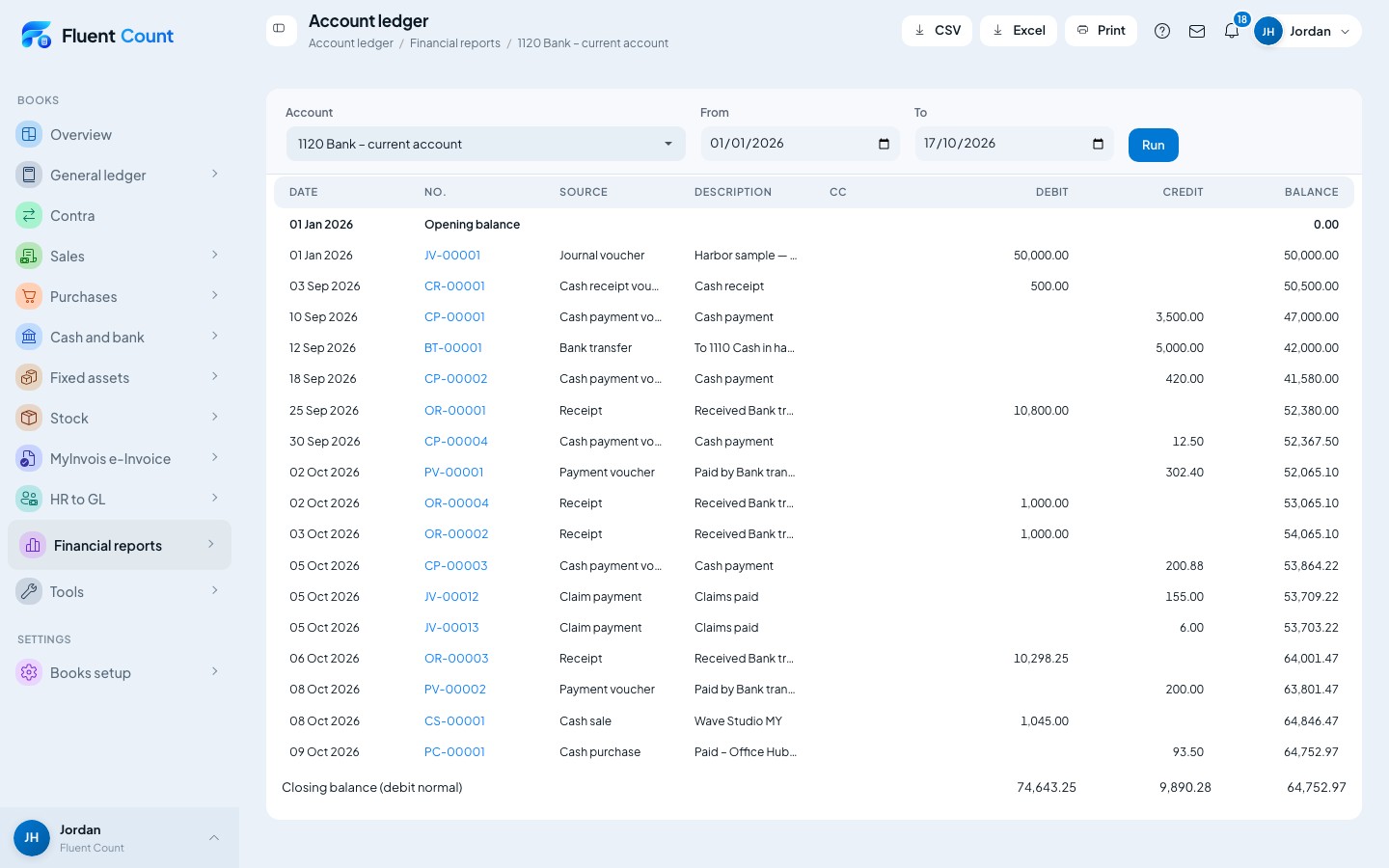
Task: Open the Overview menu item
Action: click(120, 134)
